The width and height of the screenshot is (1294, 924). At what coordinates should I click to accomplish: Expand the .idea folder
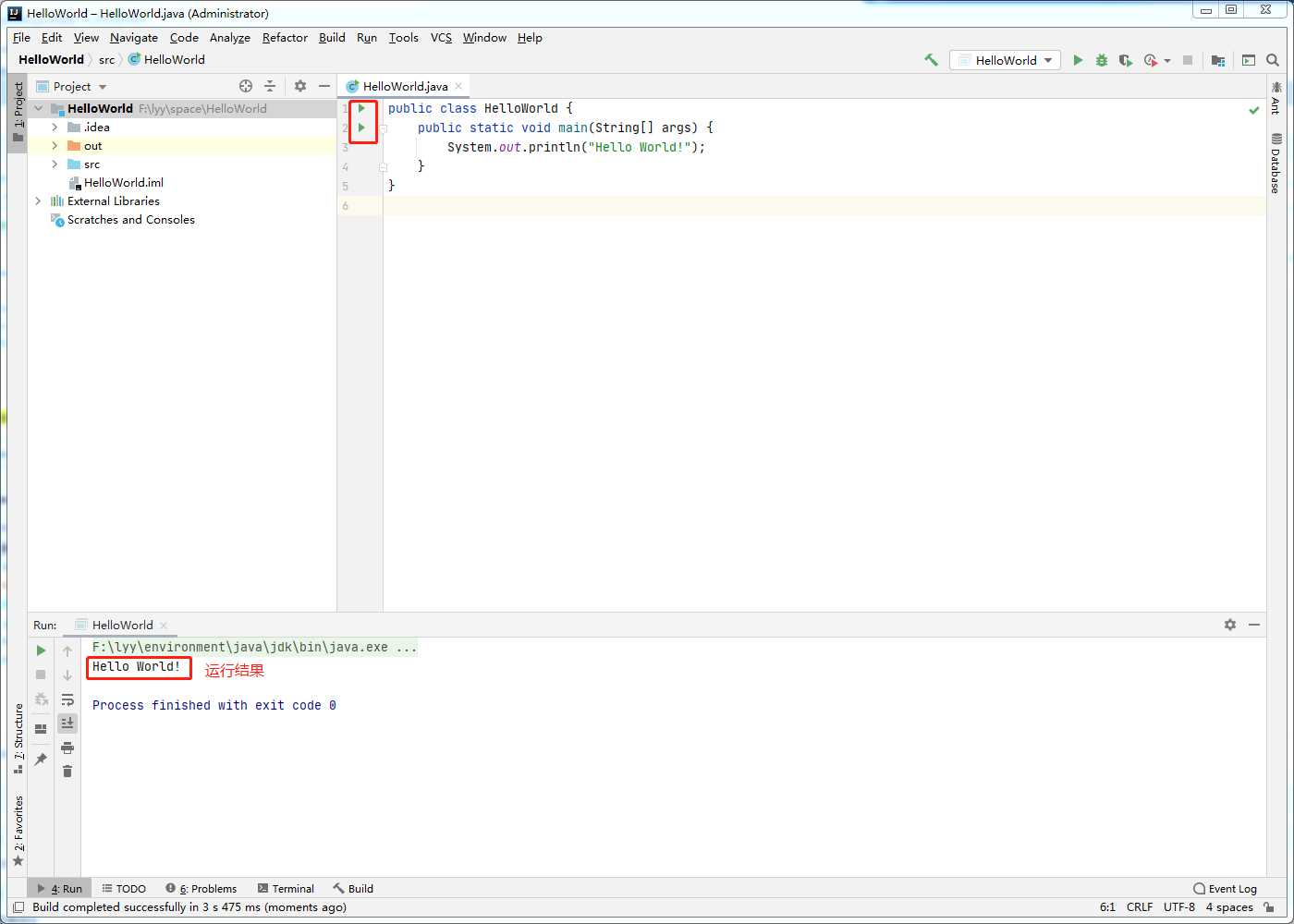(55, 127)
